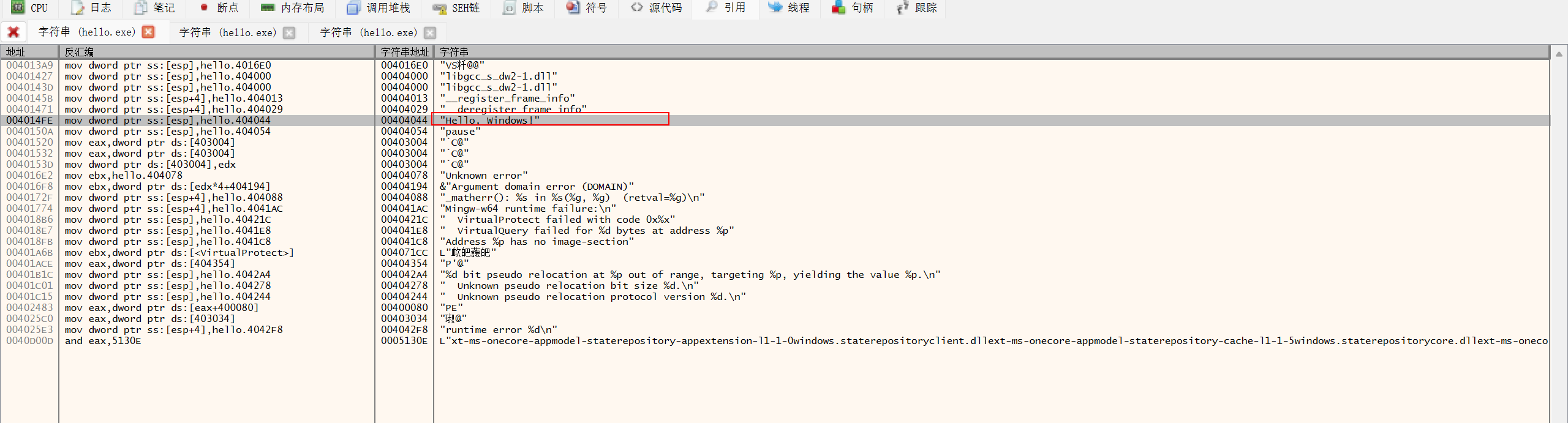1568x423 pixels.
Task: Close the active 字符串 (hello.exe) tab with red X
Action: tap(148, 32)
